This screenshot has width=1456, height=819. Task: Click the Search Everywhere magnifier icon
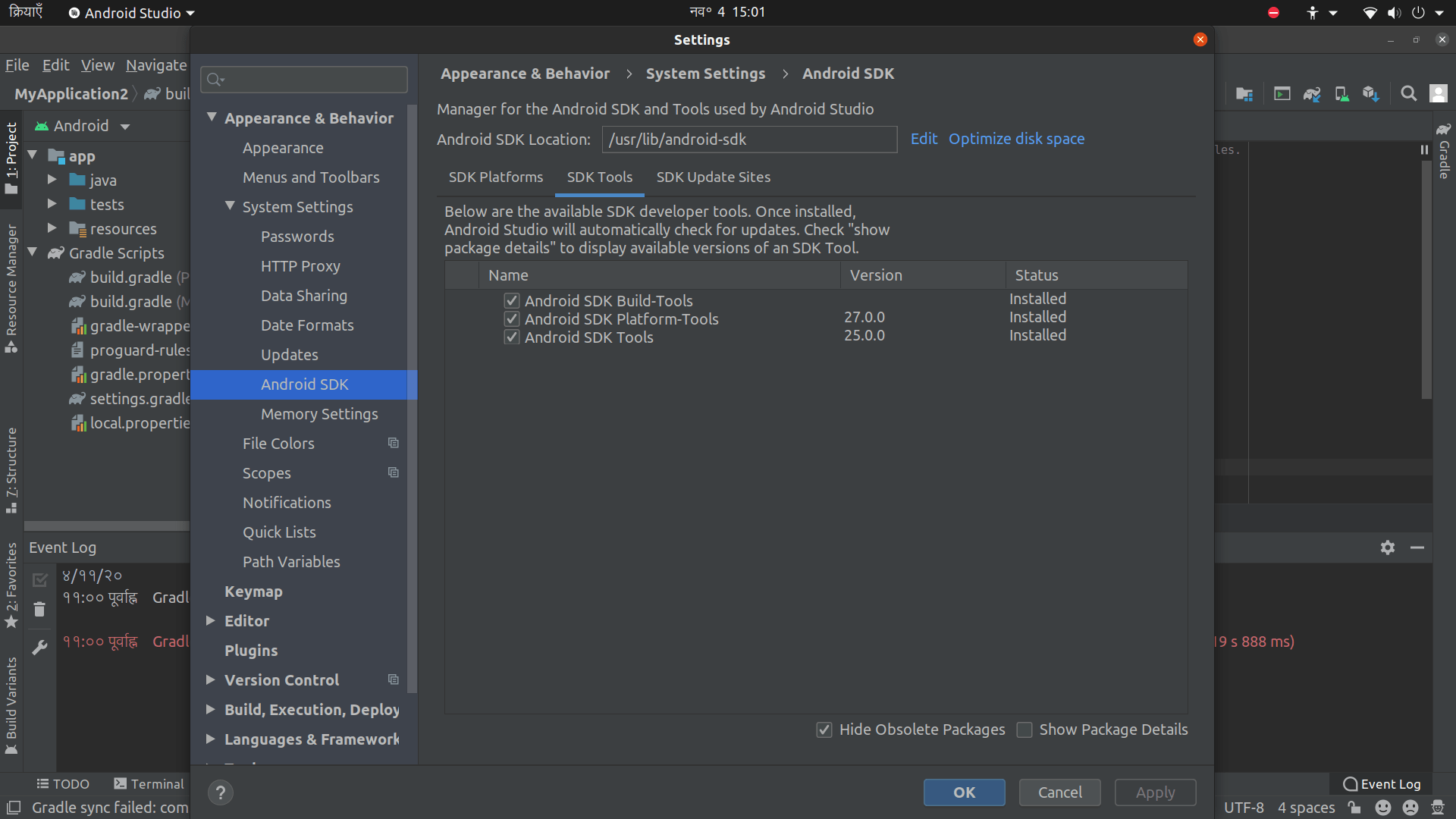point(1409,94)
